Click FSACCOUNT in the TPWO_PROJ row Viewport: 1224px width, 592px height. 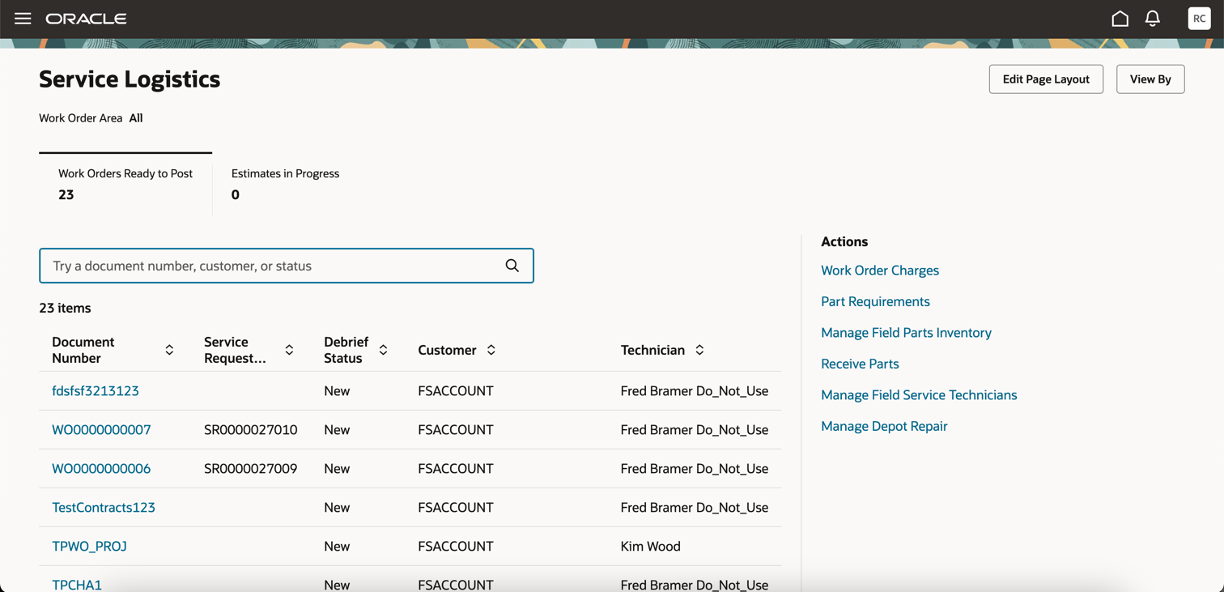coord(455,547)
